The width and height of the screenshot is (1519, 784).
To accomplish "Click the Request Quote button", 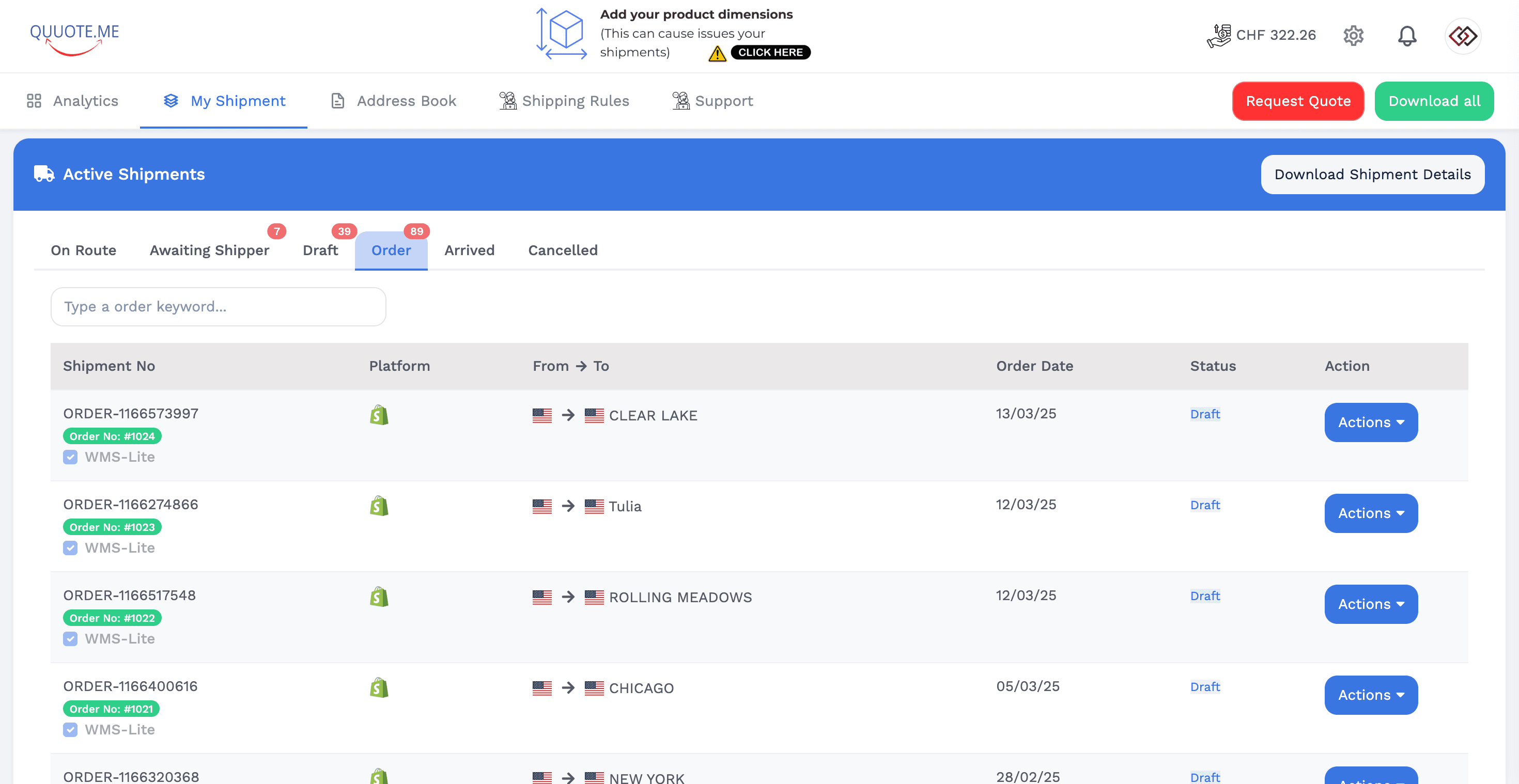I will 1297,101.
